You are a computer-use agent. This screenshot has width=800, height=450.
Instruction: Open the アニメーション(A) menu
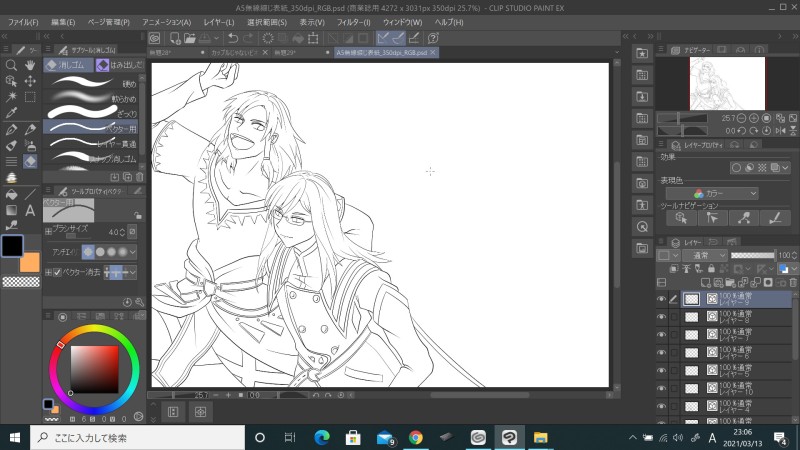[166, 22]
